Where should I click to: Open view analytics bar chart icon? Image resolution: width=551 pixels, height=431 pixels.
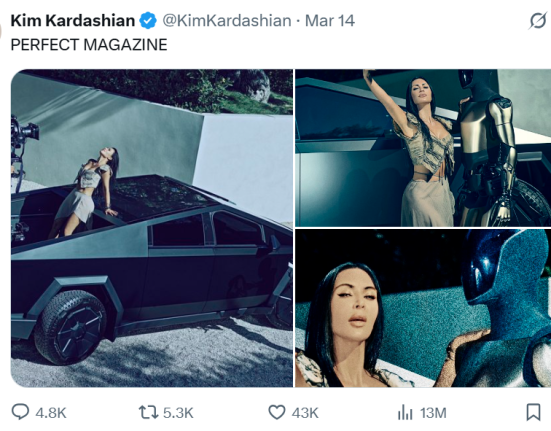pos(405,412)
